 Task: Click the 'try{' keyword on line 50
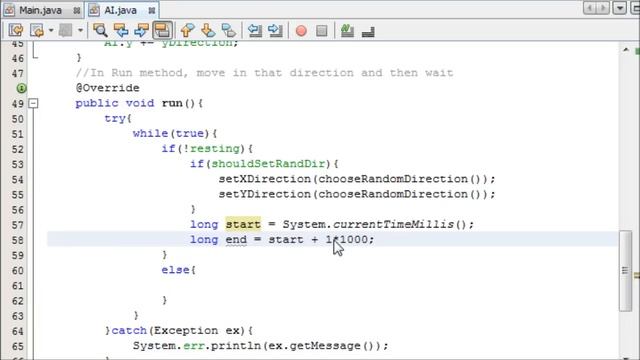click(118, 119)
